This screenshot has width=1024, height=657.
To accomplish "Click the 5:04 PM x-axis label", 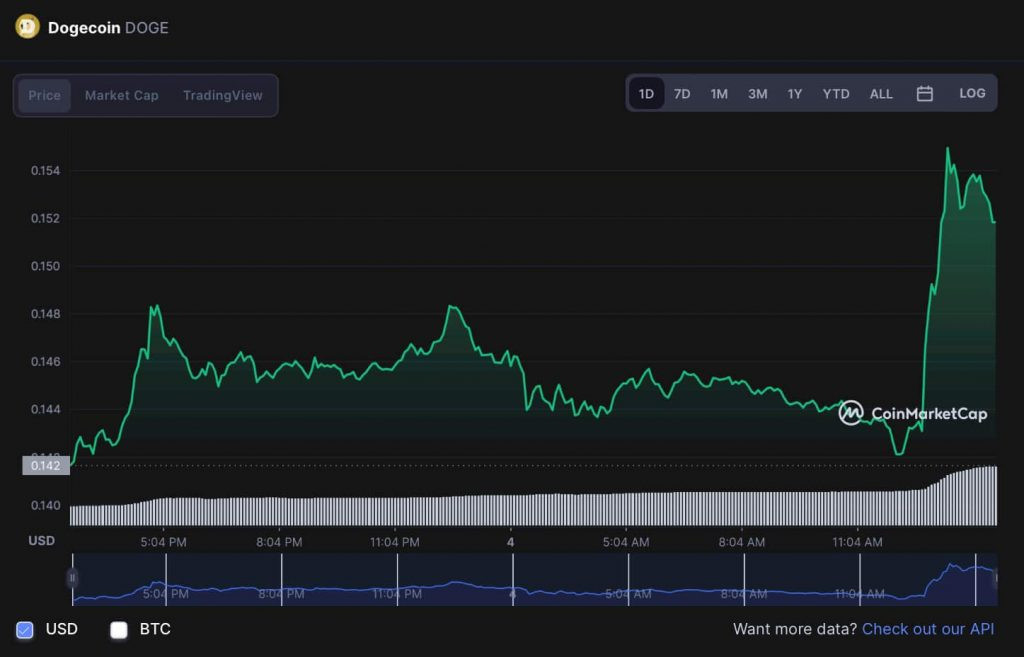I will coord(163,542).
